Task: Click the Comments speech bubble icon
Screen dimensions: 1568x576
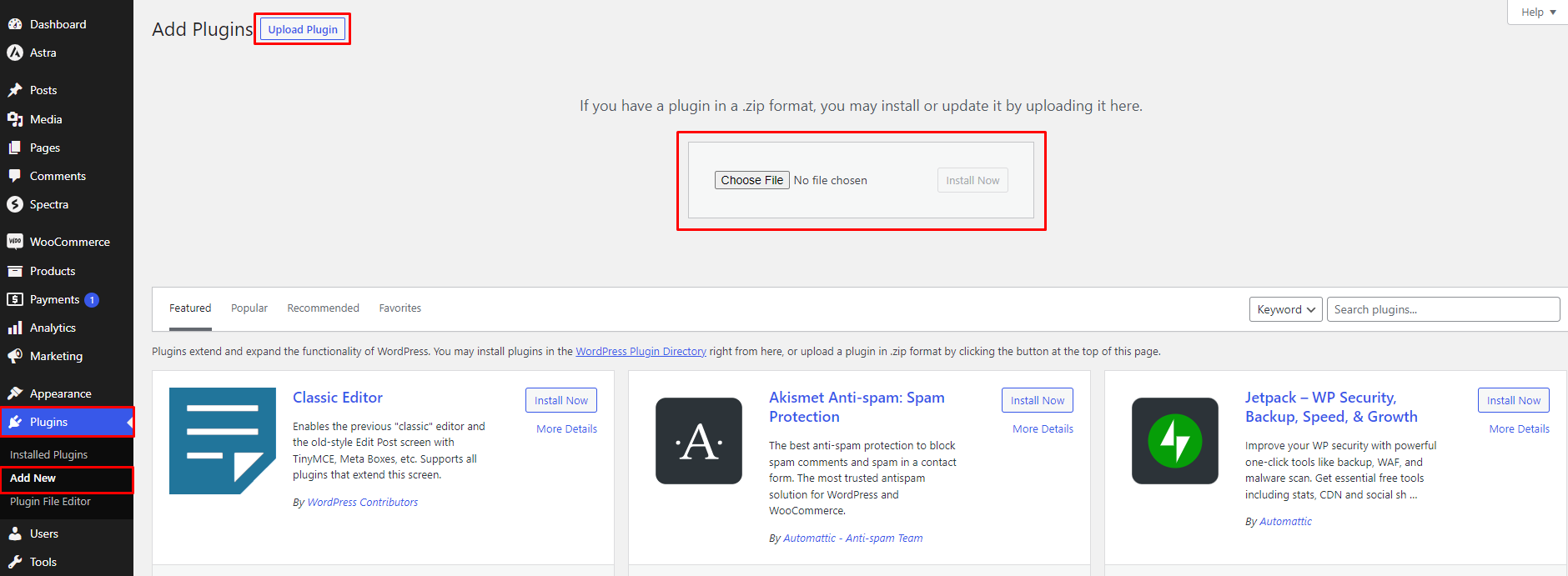Action: (x=15, y=176)
